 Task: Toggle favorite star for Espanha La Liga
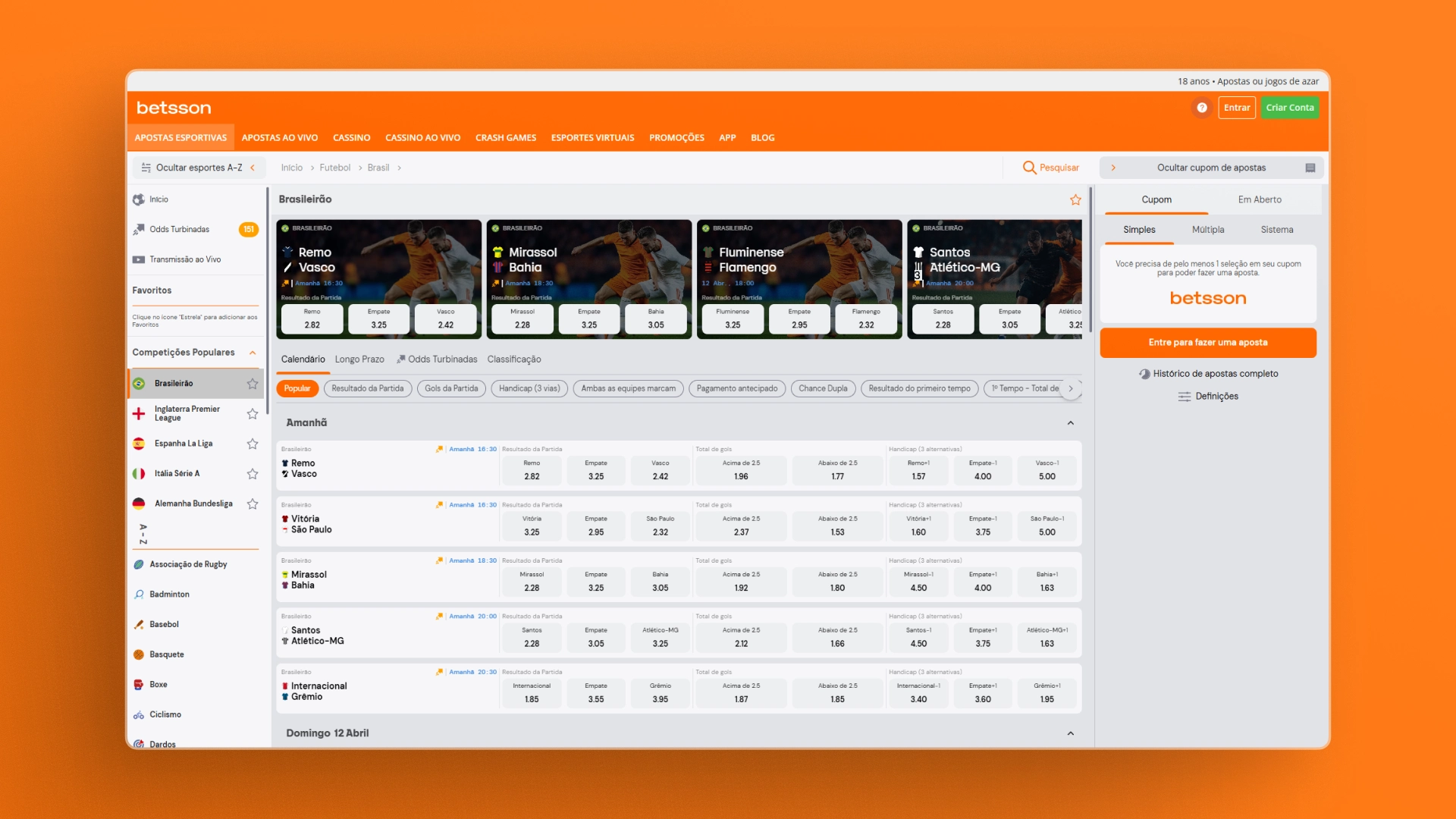click(253, 444)
